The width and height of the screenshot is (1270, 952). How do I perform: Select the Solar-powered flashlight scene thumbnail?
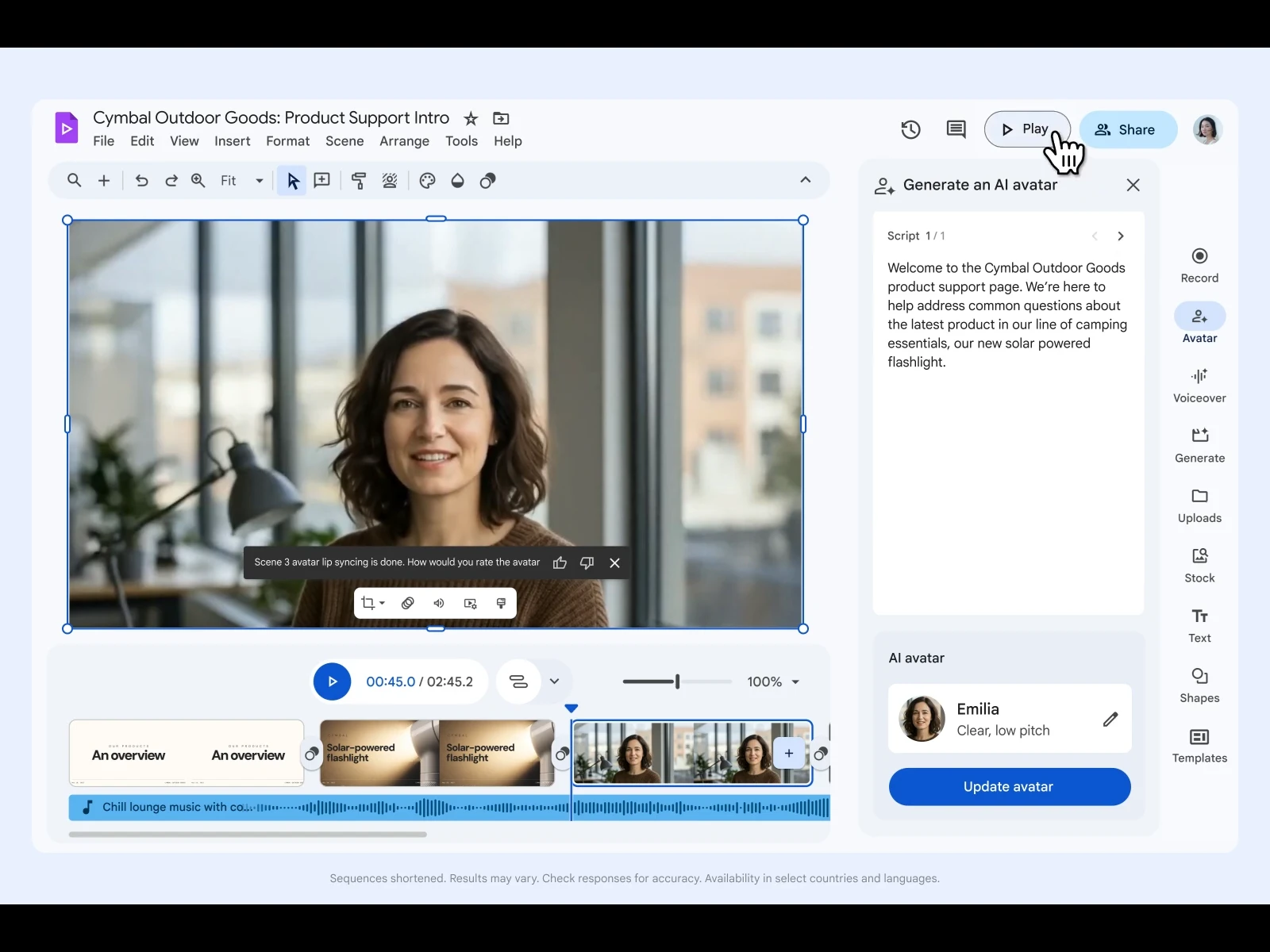pyautogui.click(x=437, y=753)
